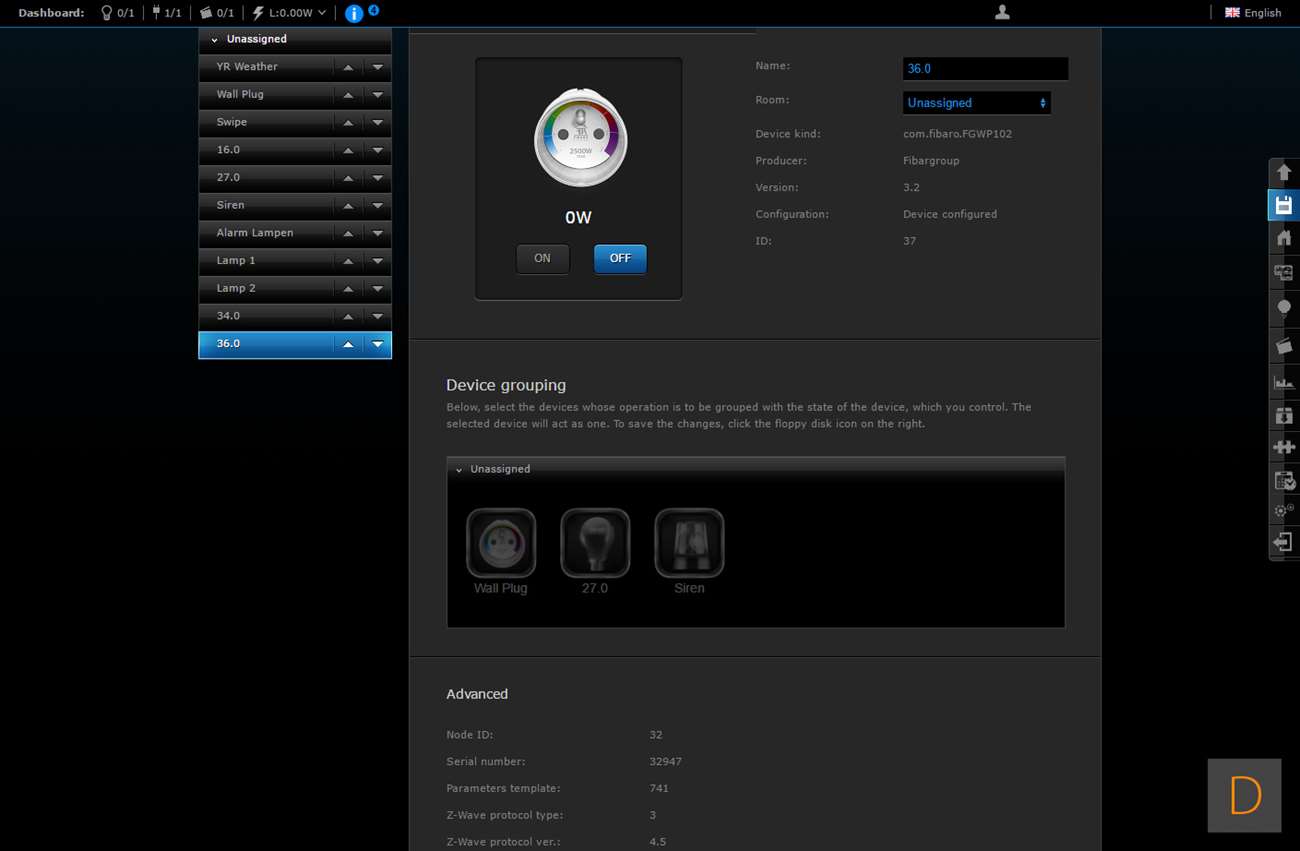Image resolution: width=1300 pixels, height=851 pixels.
Task: Switch language using English selector
Action: pyautogui.click(x=1253, y=13)
